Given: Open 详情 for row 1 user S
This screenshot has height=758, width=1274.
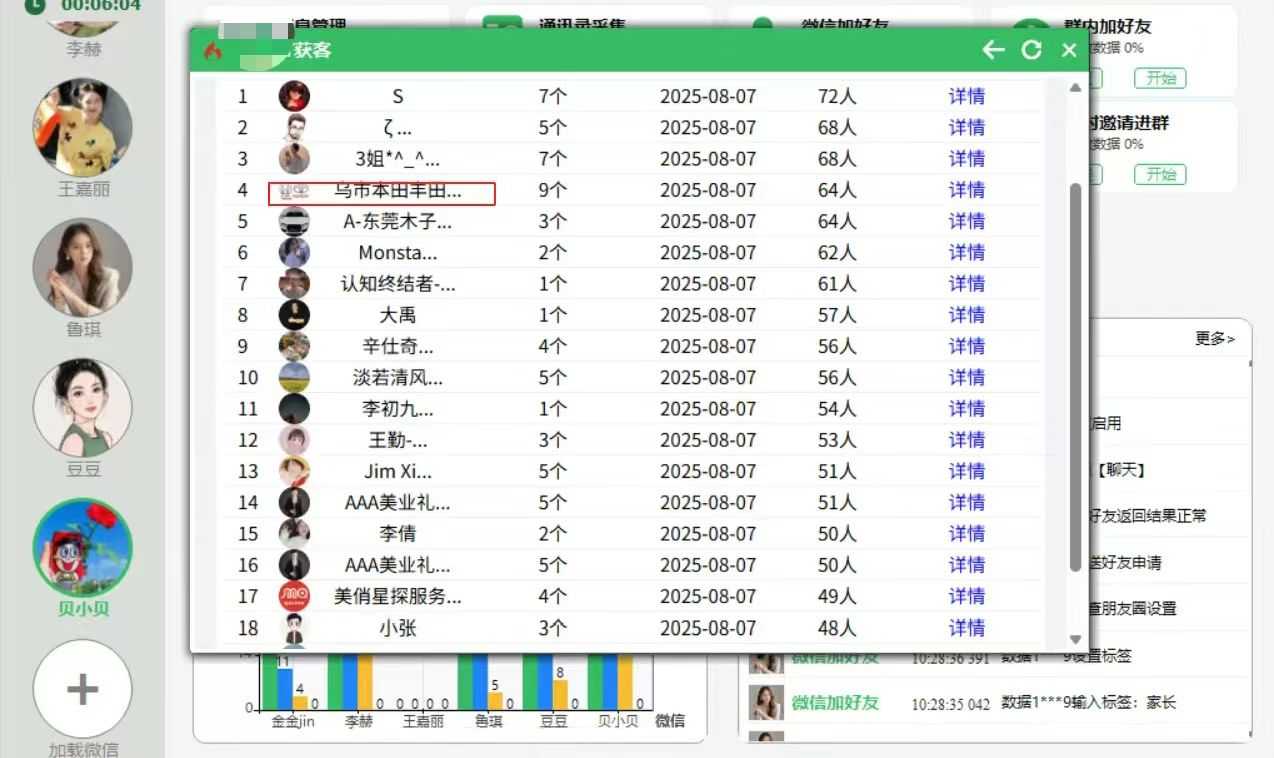Looking at the screenshot, I should coord(966,97).
